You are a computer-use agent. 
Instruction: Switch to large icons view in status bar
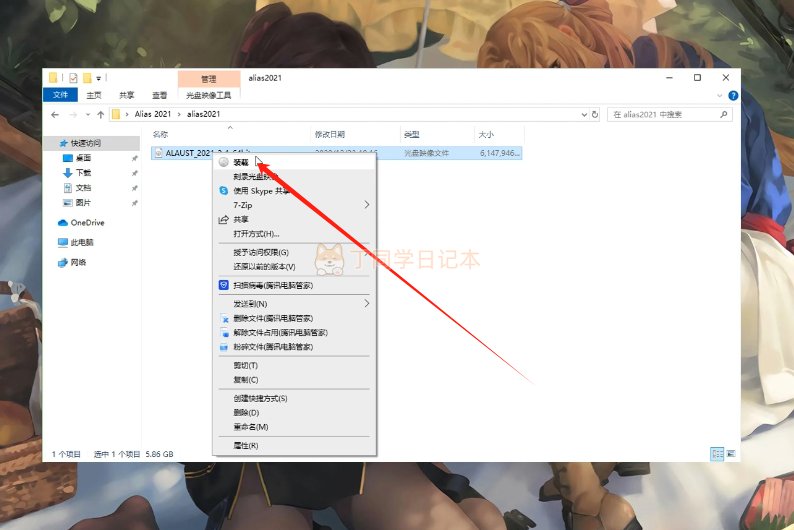coord(730,454)
